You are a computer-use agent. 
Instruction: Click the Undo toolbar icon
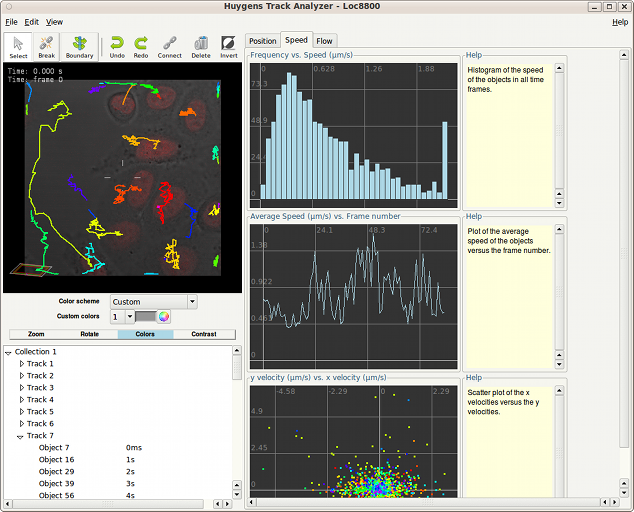(x=117, y=47)
